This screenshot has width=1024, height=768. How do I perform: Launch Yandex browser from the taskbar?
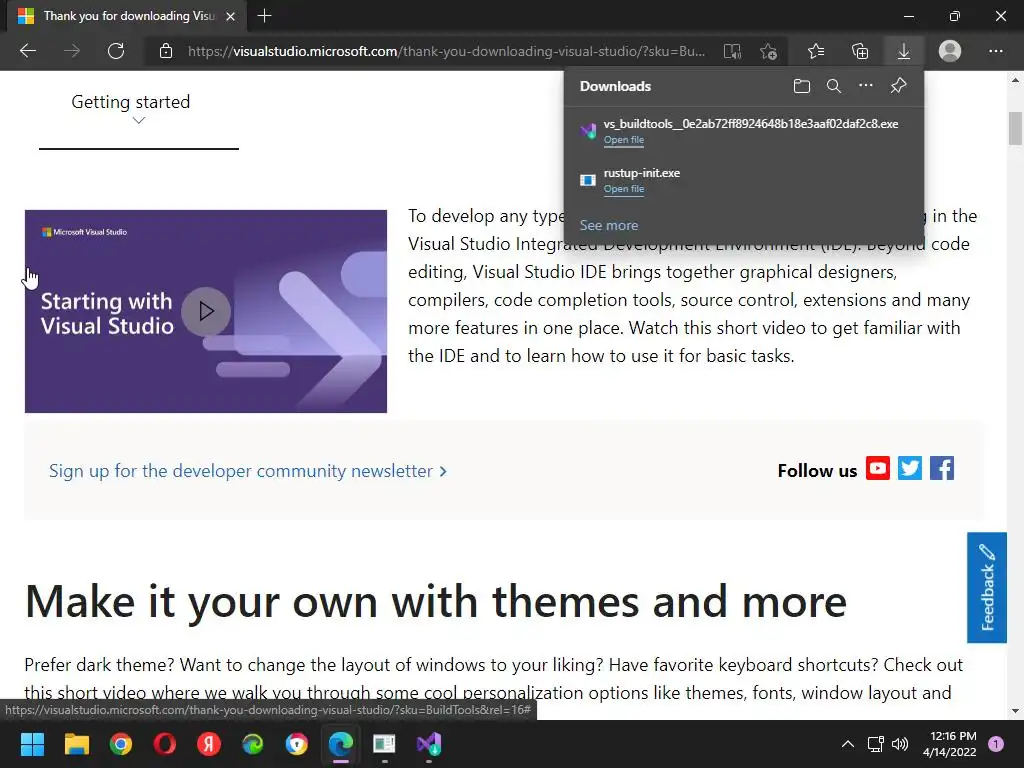click(x=209, y=744)
